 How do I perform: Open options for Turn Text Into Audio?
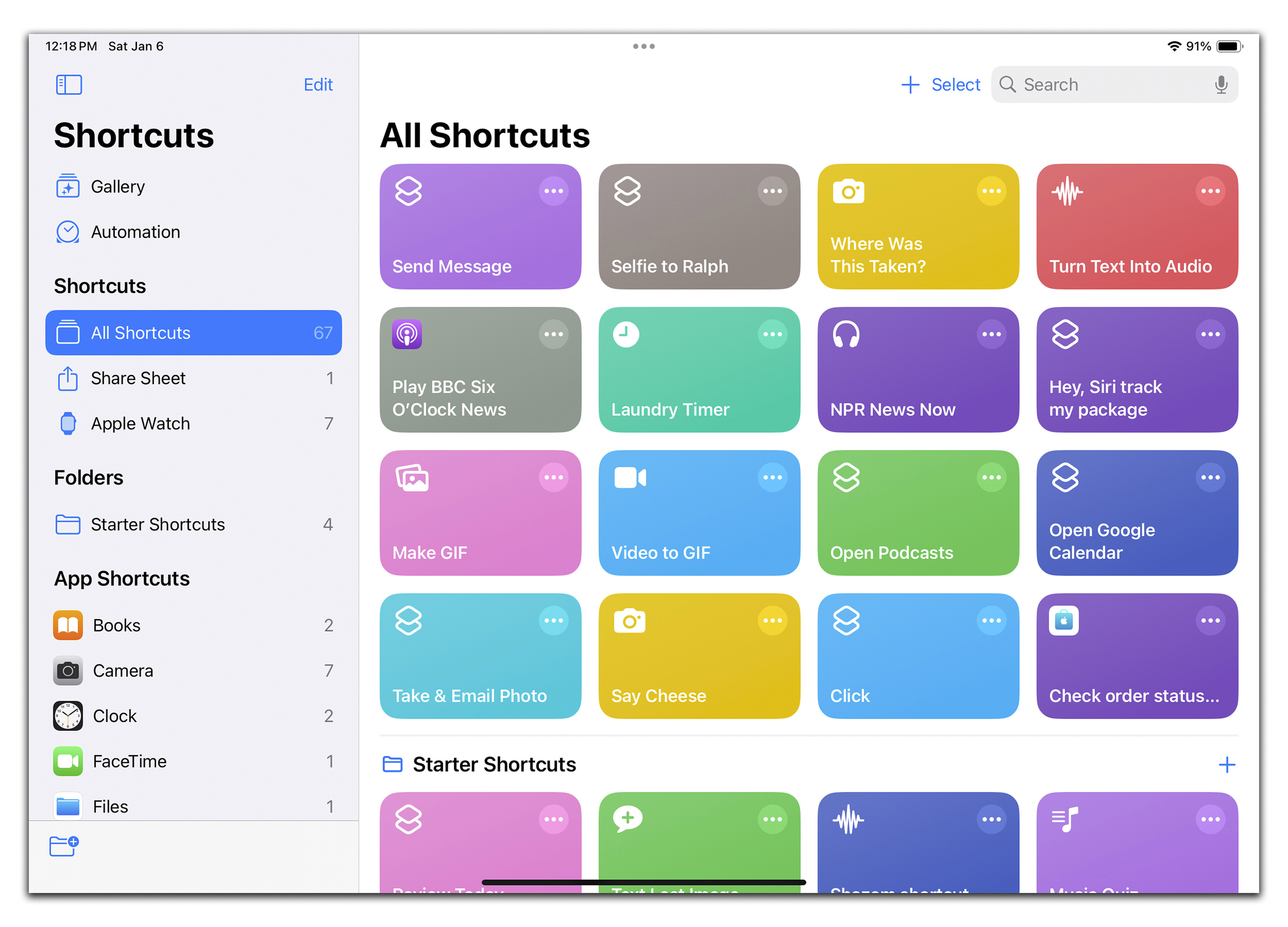pyautogui.click(x=1210, y=191)
